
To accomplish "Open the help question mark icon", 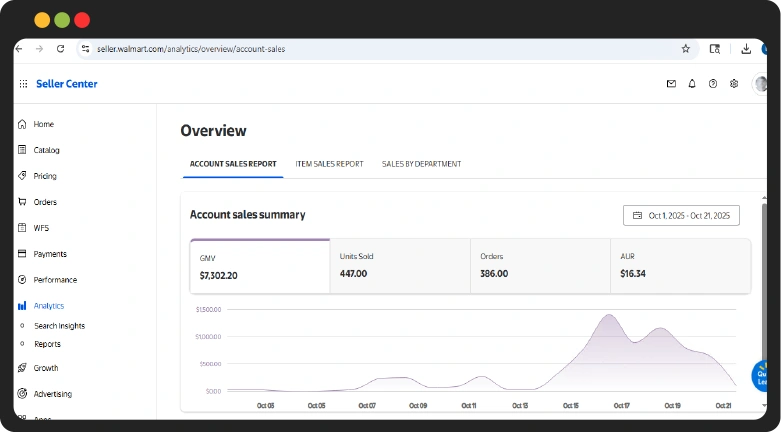I will (713, 84).
